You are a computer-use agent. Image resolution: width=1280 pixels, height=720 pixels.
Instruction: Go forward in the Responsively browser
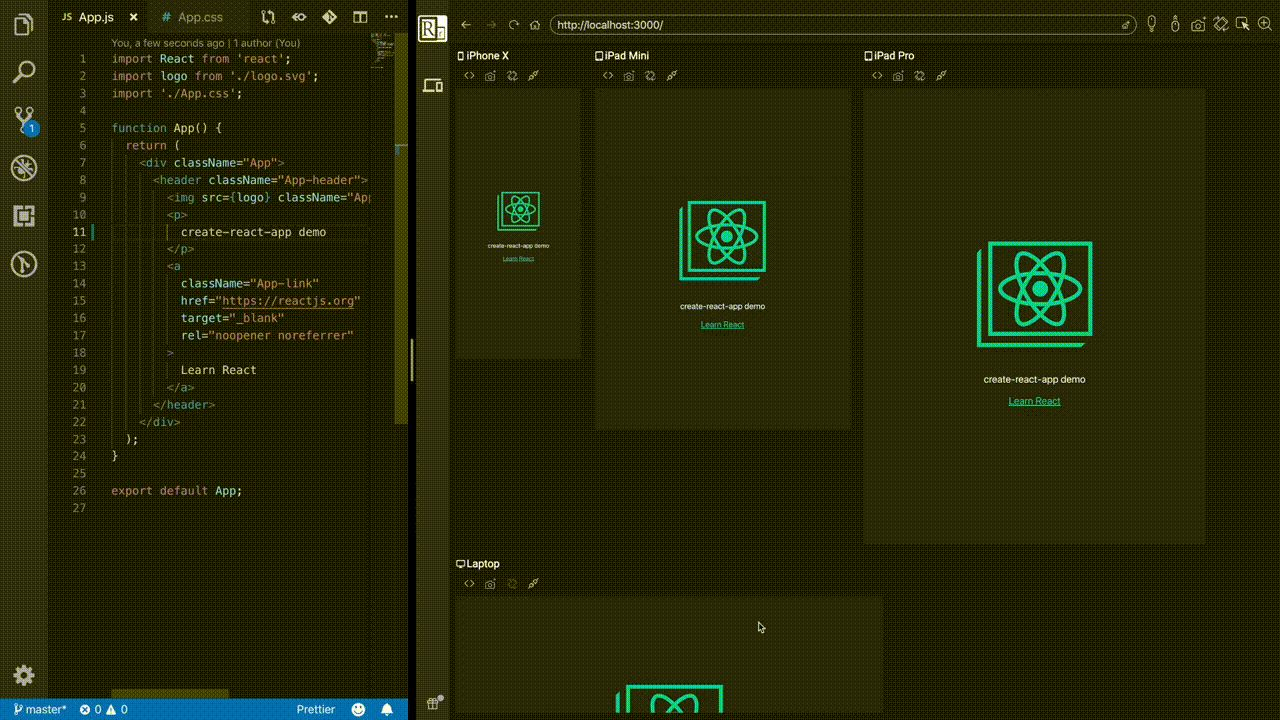coord(490,25)
